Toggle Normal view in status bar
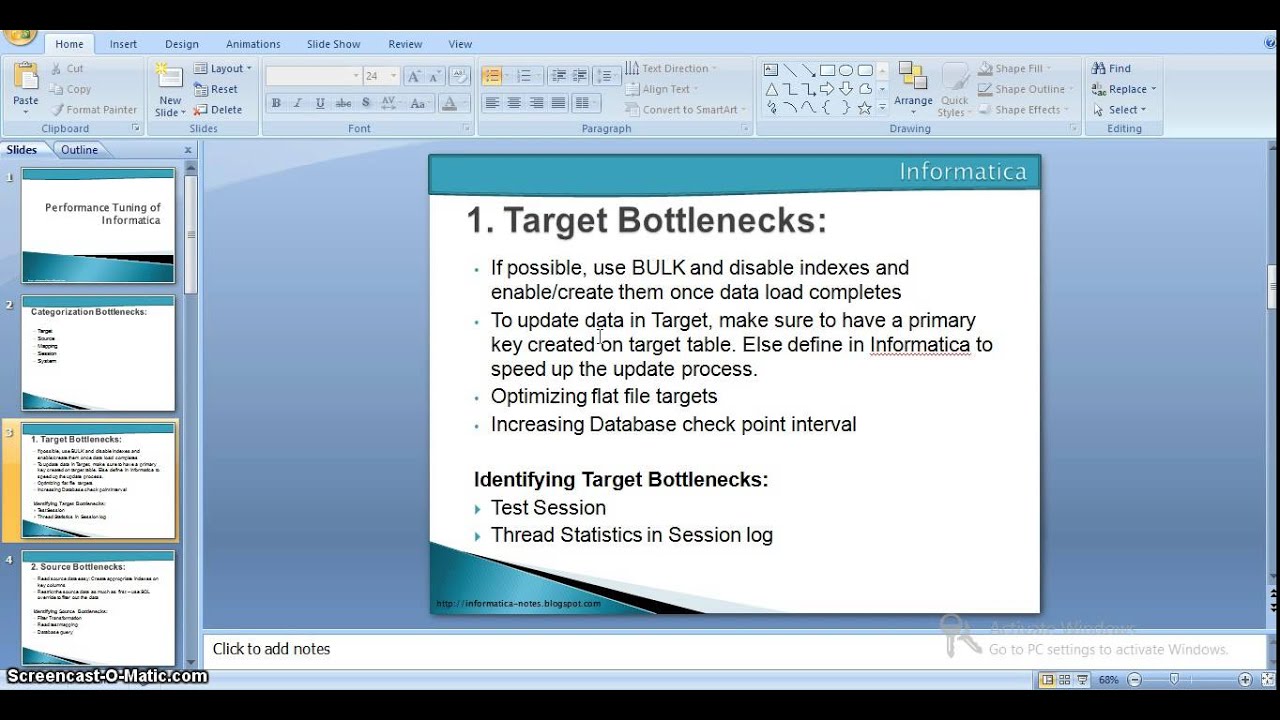 1047,680
